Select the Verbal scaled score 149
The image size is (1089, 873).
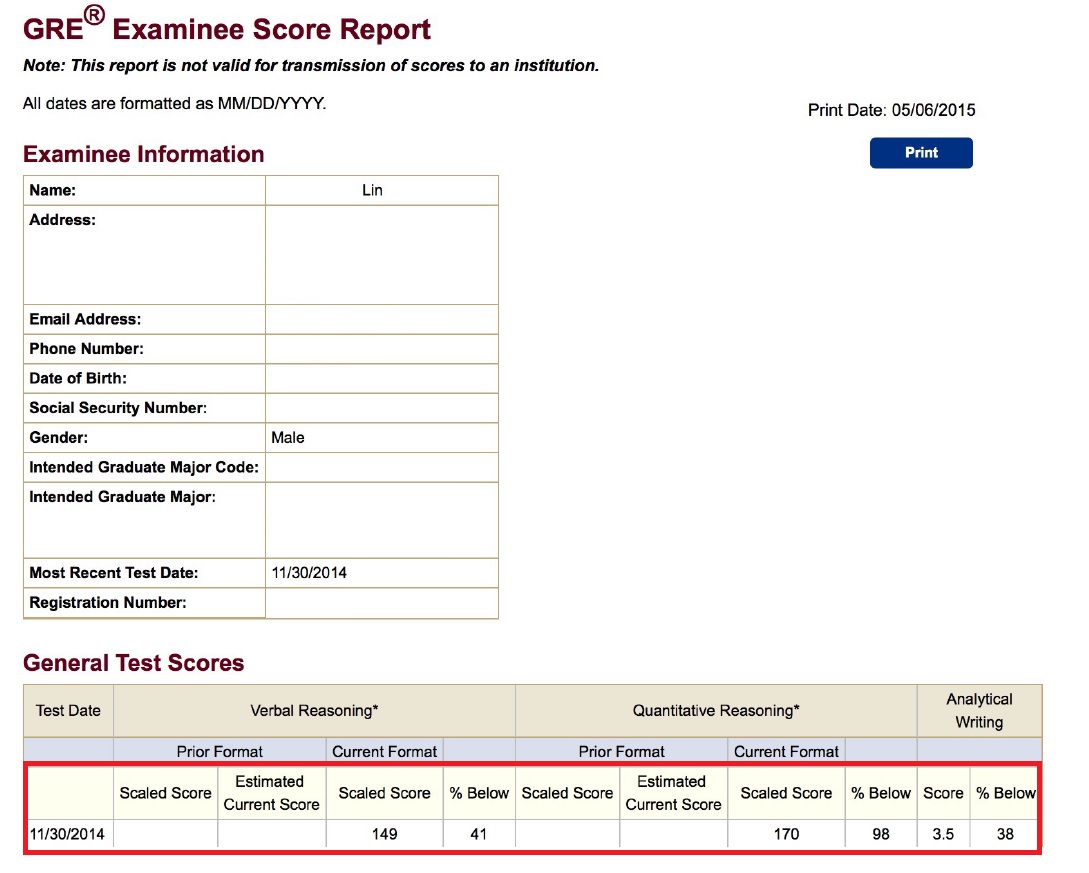(384, 834)
